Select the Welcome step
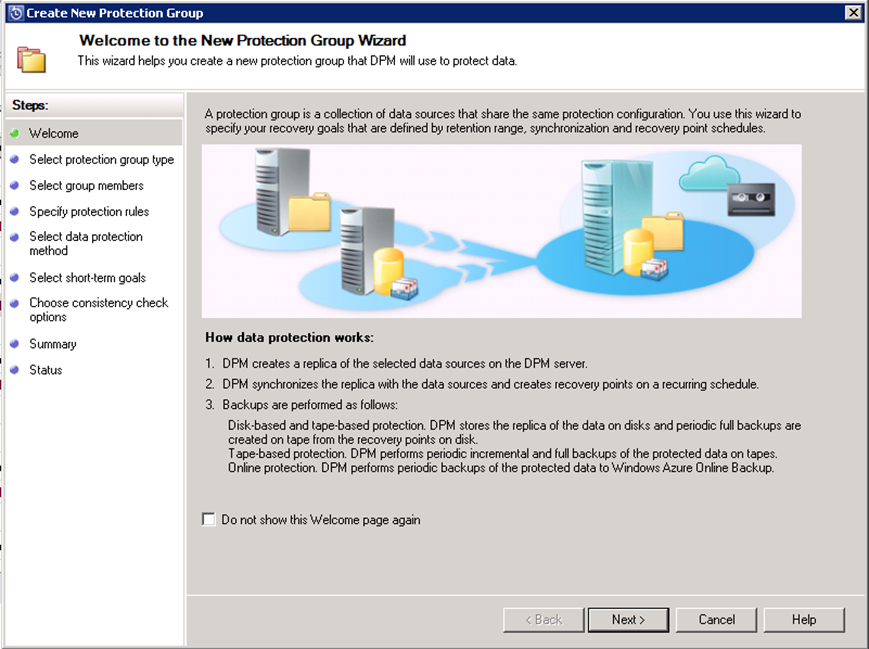 [x=94, y=133]
